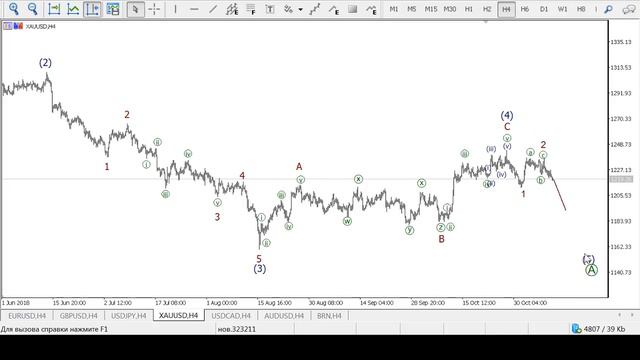This screenshot has width=640, height=360.
Task: Click the arrows objects tool icon
Action: (x=289, y=9)
